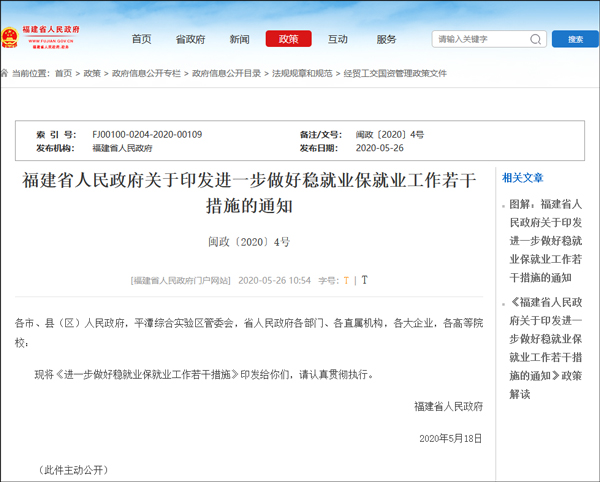Open 政府信息公开专栏 breadcrumb link
Image resolution: width=600 pixels, height=482 pixels.
(146, 73)
